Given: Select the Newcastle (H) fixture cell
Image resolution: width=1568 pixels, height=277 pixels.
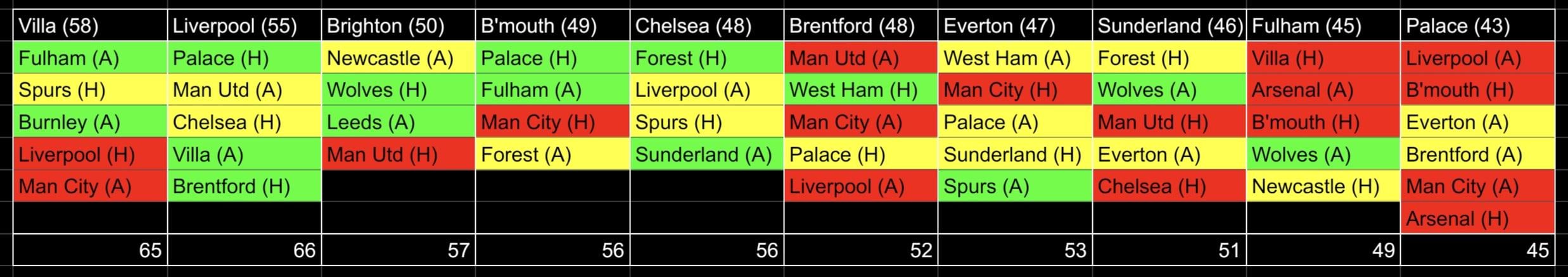Looking at the screenshot, I should (x=1323, y=186).
